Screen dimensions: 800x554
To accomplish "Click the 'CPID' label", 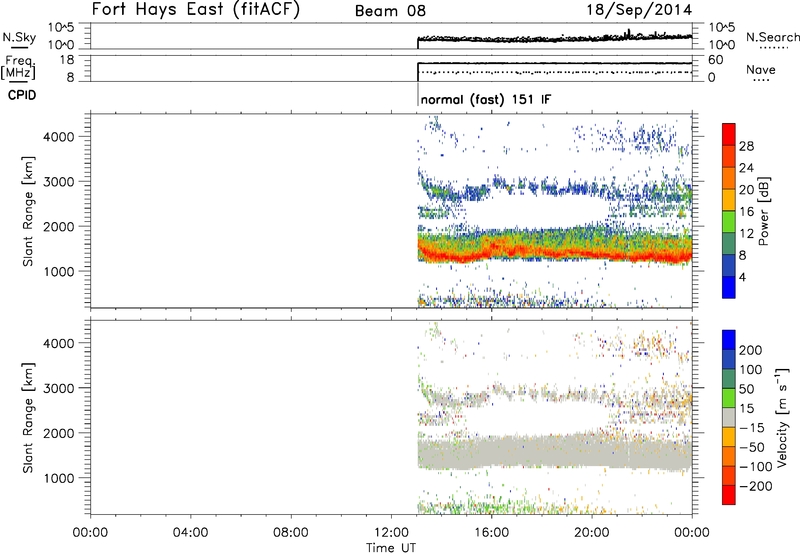I will (22, 95).
